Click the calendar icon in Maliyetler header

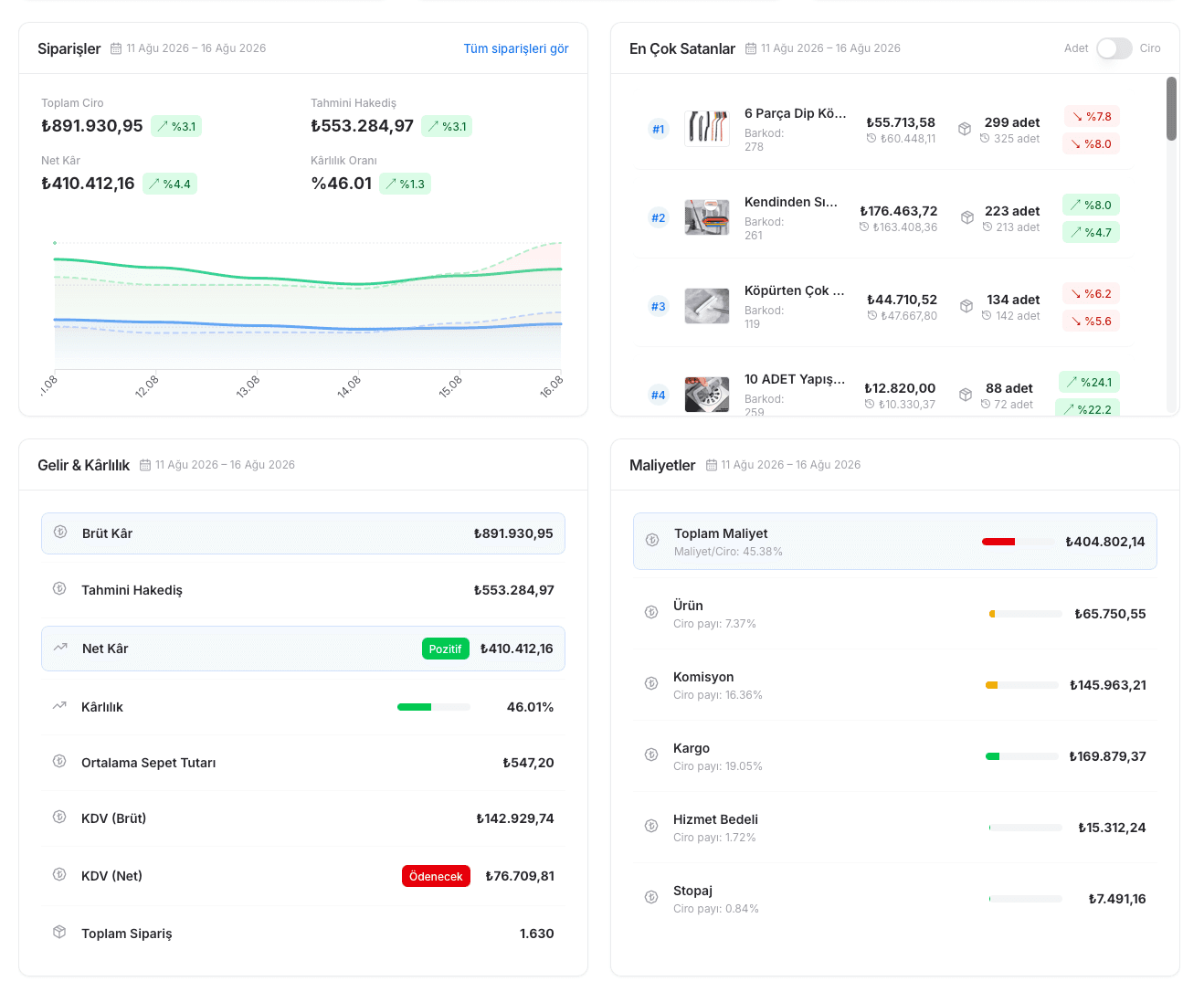click(x=712, y=465)
